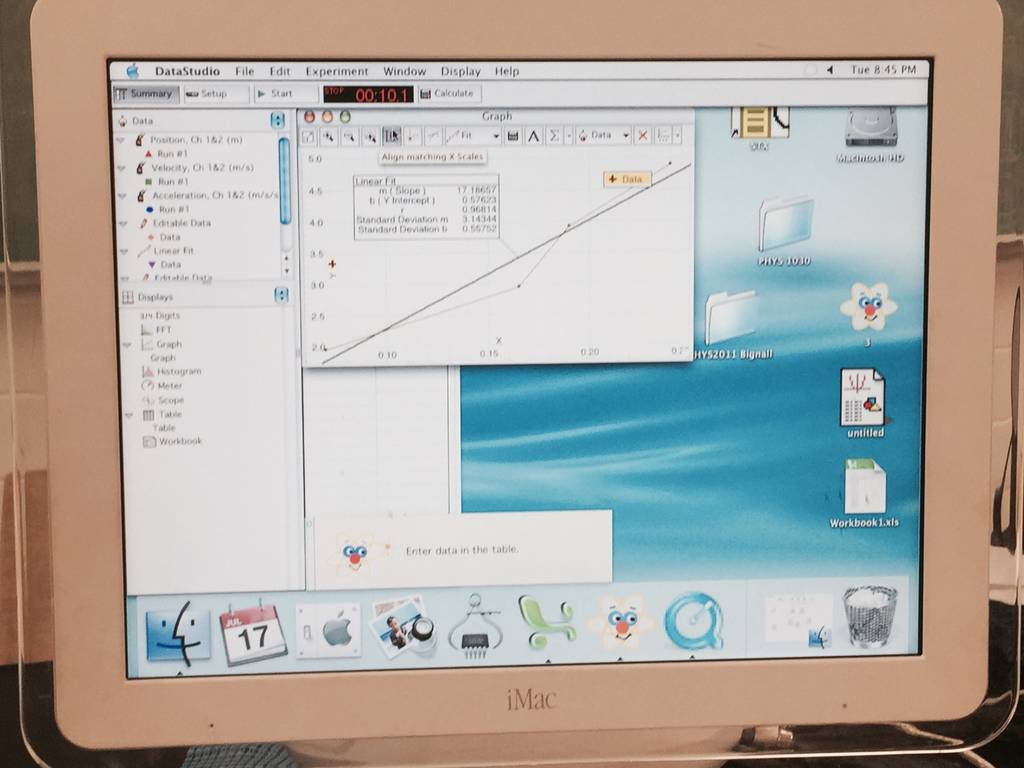Open the Experiment menu
Viewport: 1024px width, 768px height.
coord(336,71)
